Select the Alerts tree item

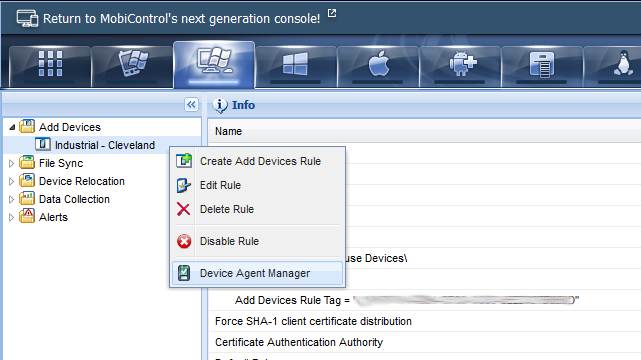coord(53,217)
